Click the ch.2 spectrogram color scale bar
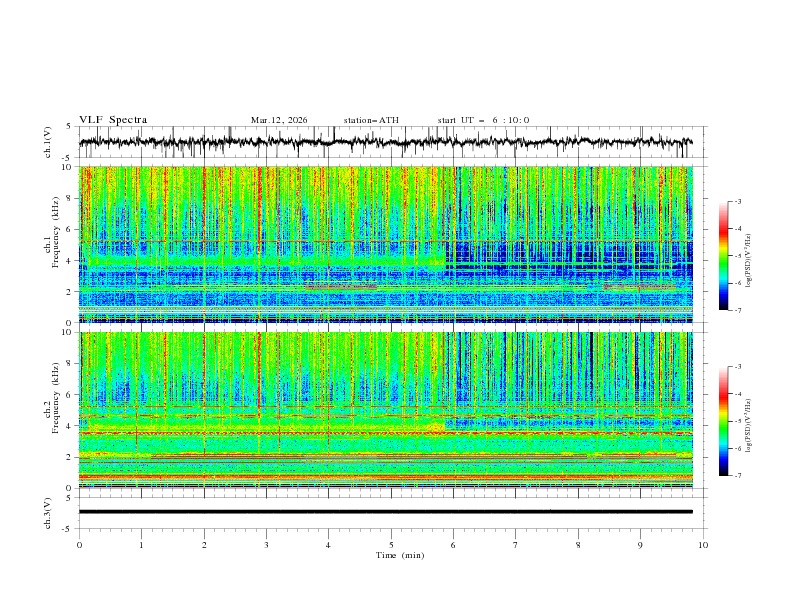The image size is (792, 612). [x=724, y=421]
